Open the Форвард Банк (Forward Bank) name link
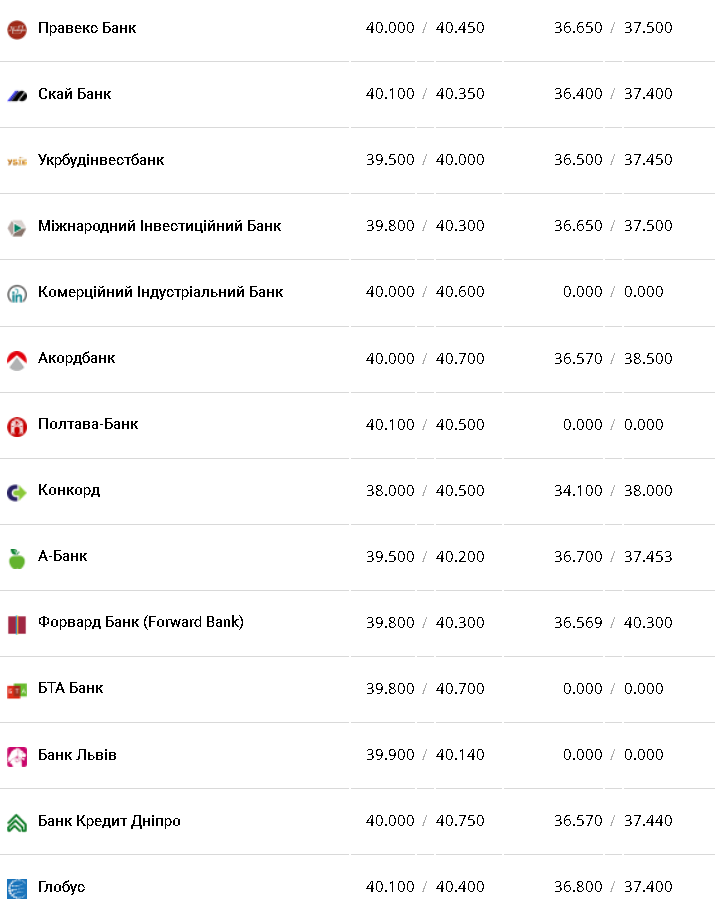Screen dimensions: 715x916 click(x=140, y=622)
